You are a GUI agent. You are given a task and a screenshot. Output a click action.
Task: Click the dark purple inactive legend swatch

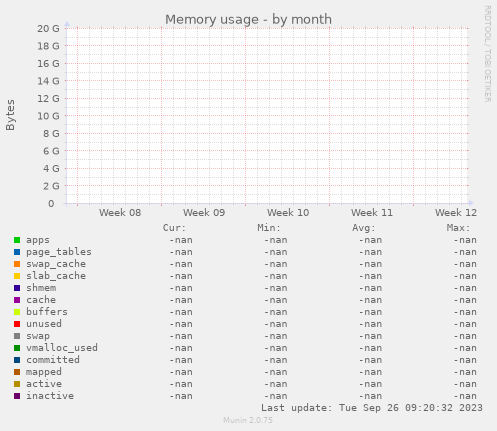(17, 396)
